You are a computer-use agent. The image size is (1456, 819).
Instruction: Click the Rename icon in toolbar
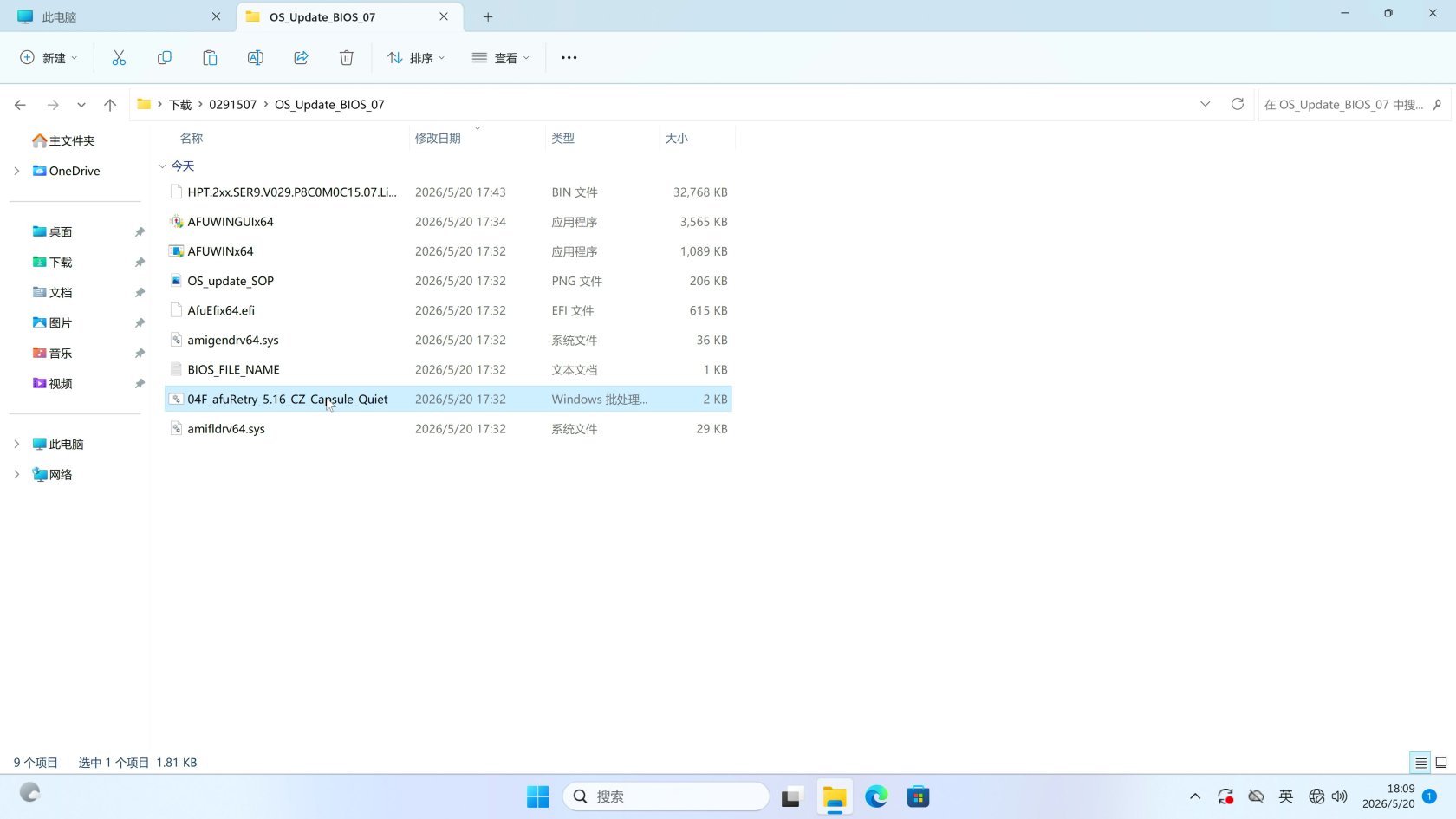255,57
